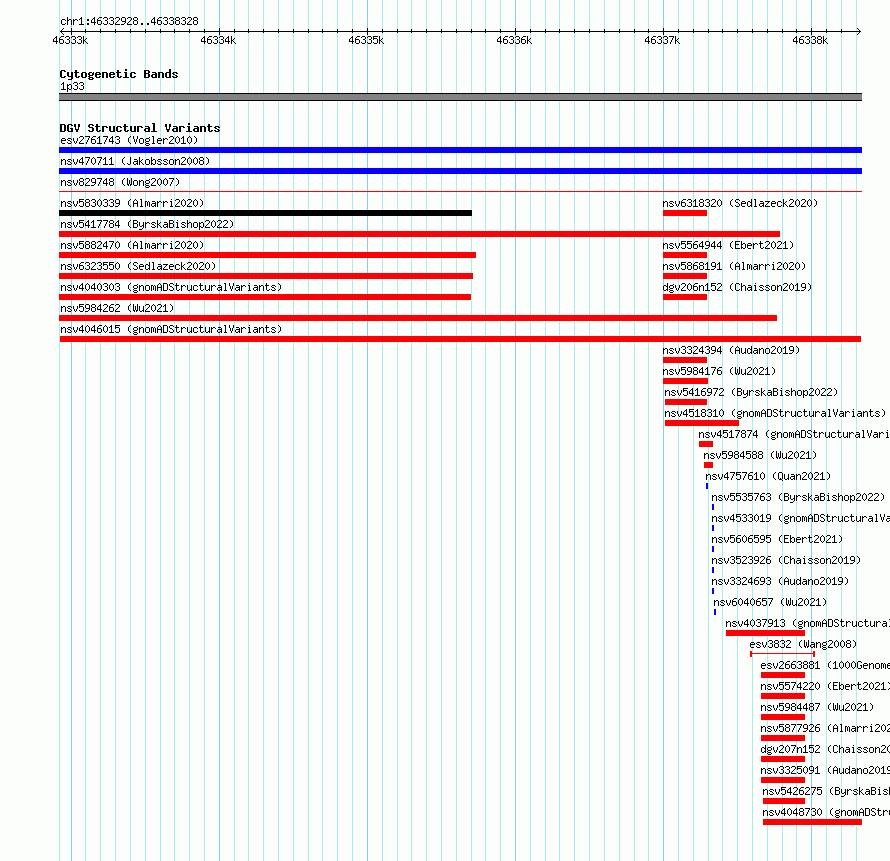Select the nsv4517874 variant label
The image size is (890, 861).
point(794,434)
